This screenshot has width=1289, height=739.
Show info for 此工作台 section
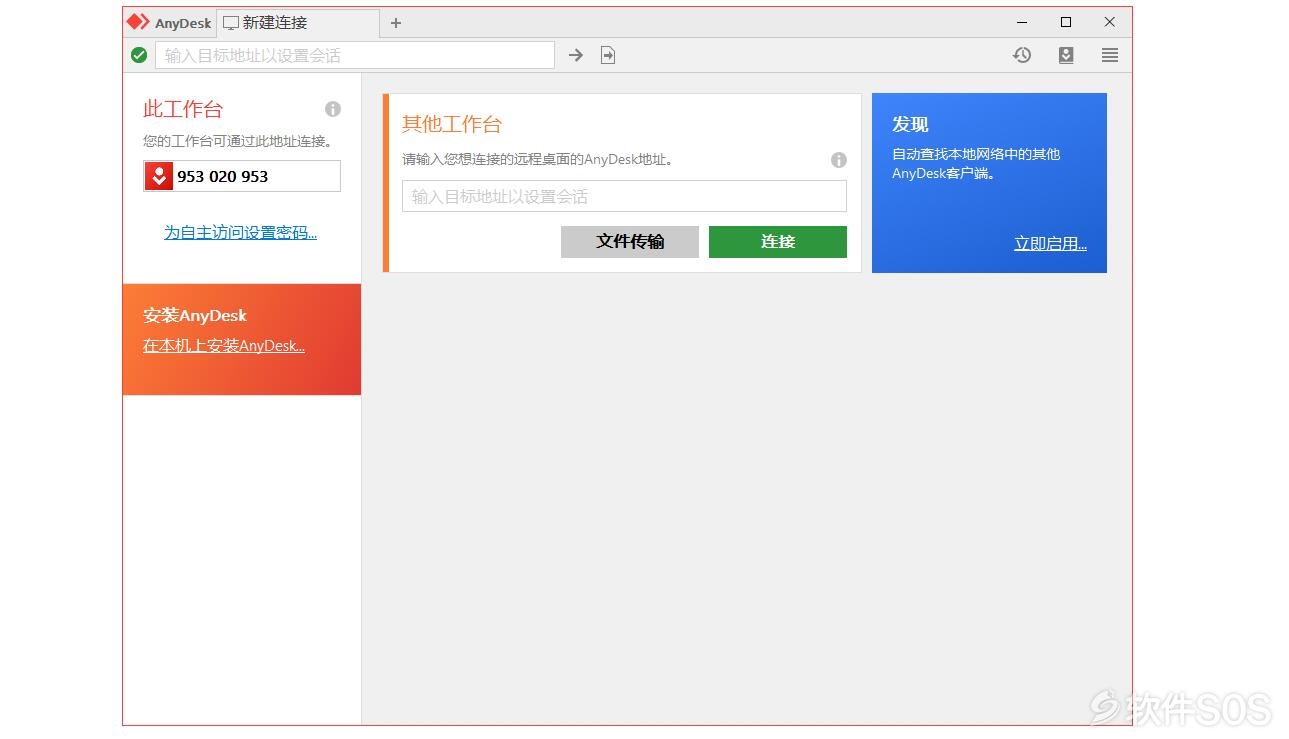point(333,109)
